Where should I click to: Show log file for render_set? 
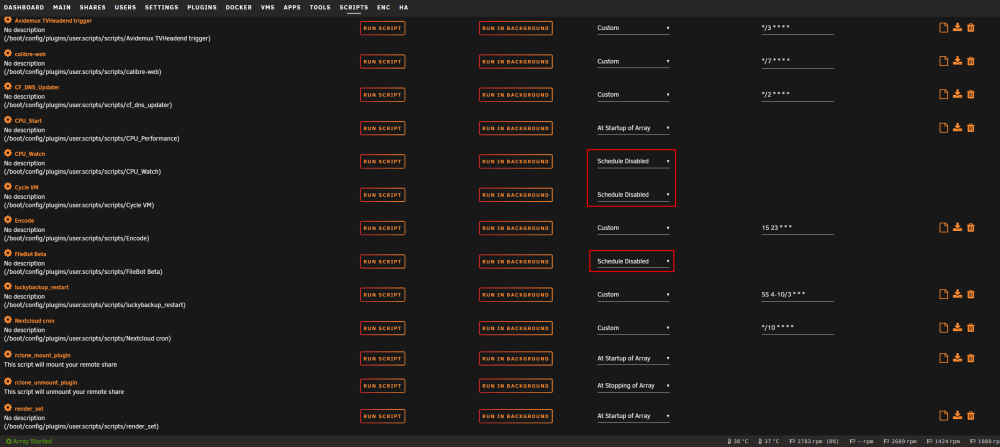click(x=943, y=416)
